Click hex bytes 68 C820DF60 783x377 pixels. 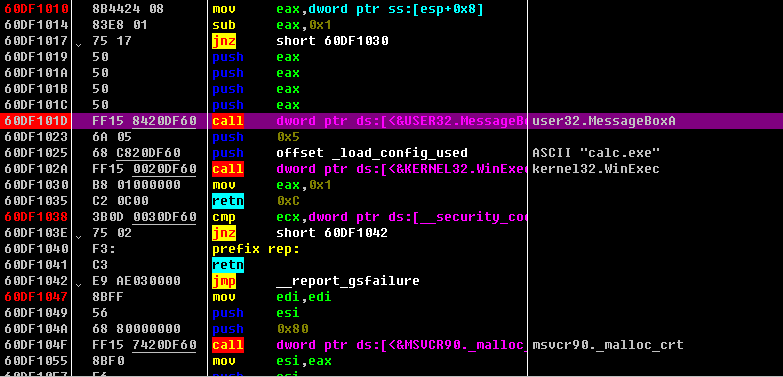[x=136, y=153]
